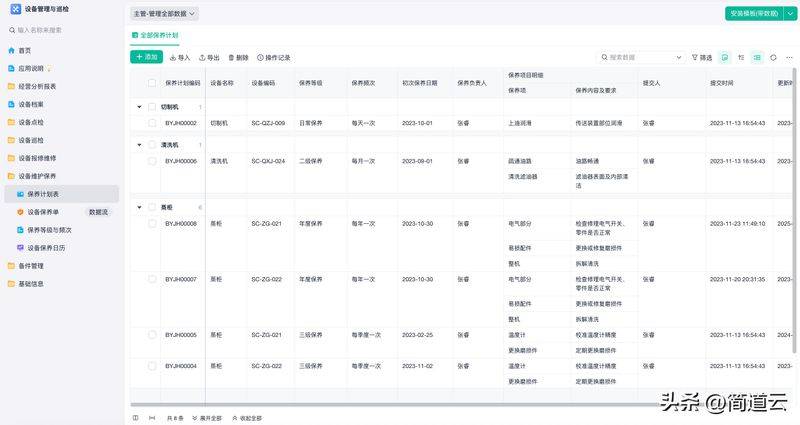This screenshot has width=800, height=425.
Task: Open 保养日历 in the sidebar
Action: pos(48,248)
